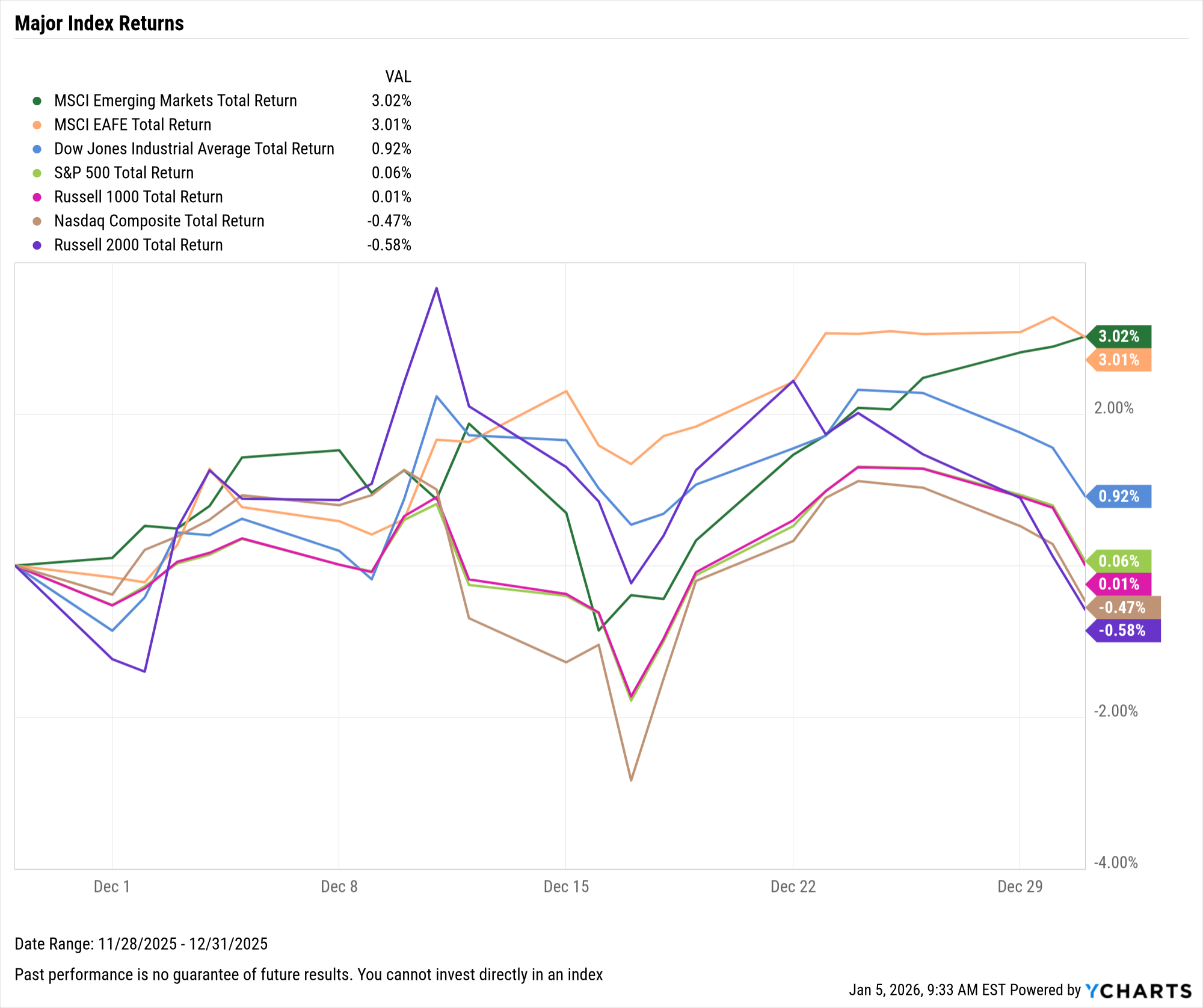Select the Russell 1000 Total Return legend label
Screen dimensions: 1203x1008
(138, 197)
